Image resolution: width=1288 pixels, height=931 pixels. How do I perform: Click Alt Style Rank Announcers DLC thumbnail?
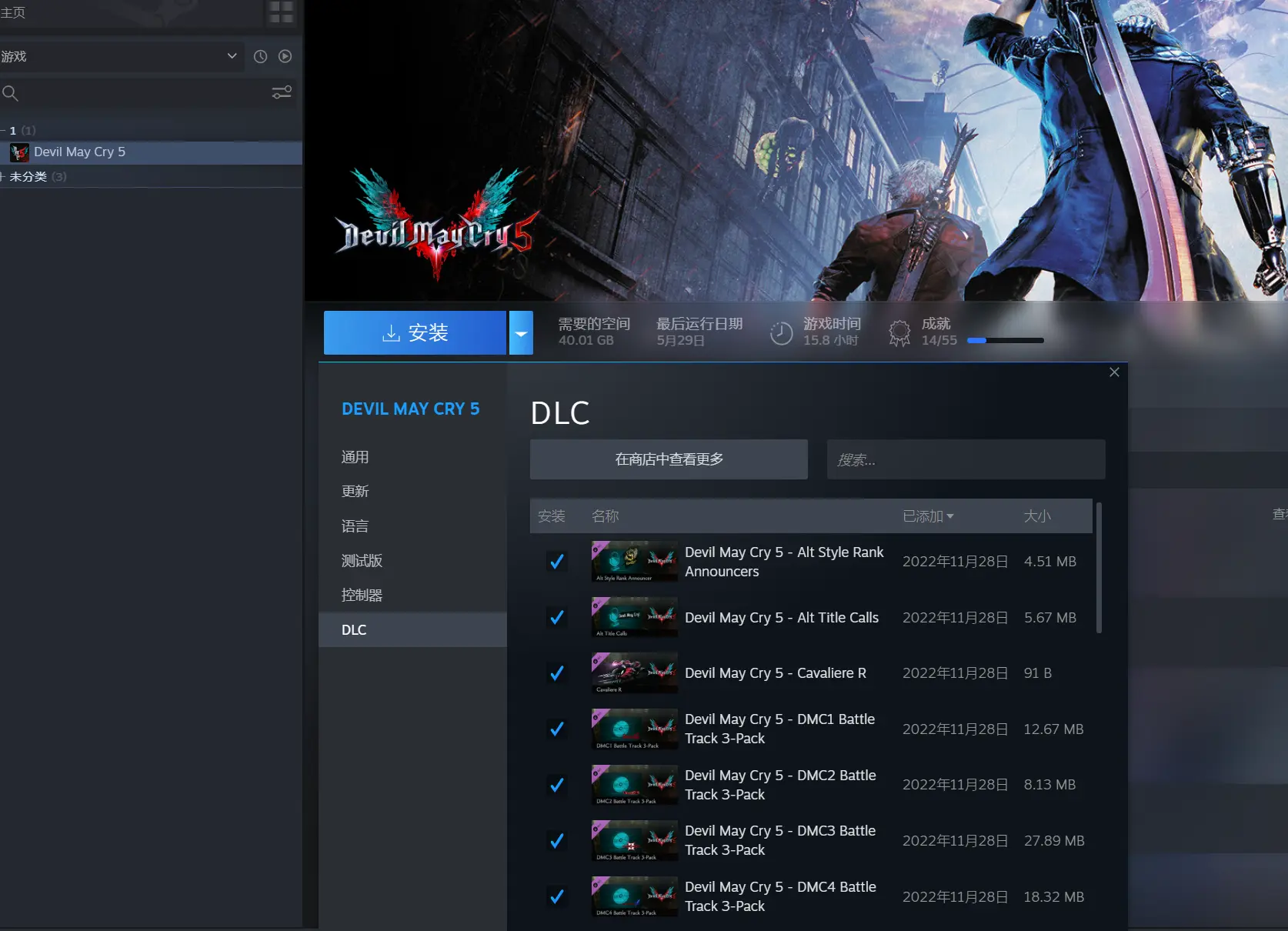[x=635, y=562]
